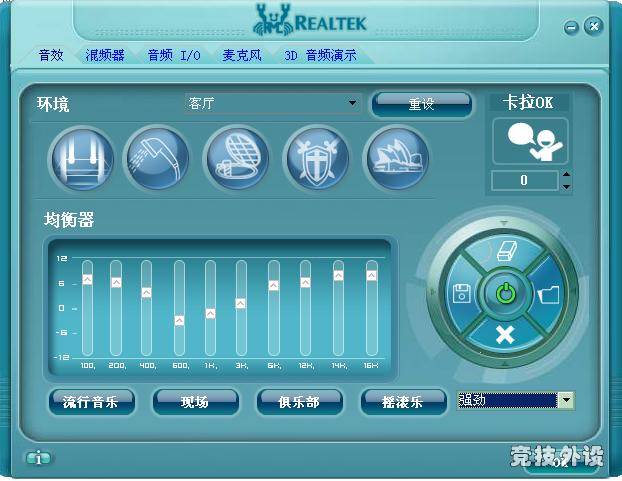Click the 12K equalizer slider handle
Viewport: 622px width, 481px height.
[305, 282]
